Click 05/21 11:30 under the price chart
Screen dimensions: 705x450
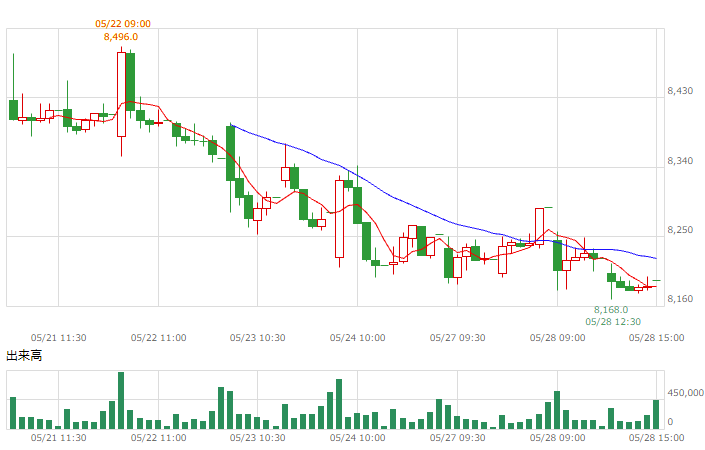(x=58, y=338)
